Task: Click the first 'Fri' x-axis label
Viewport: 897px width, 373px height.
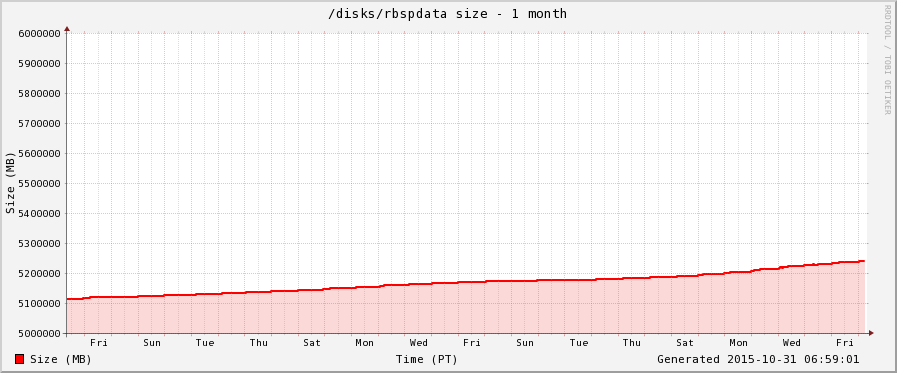Action: (98, 343)
